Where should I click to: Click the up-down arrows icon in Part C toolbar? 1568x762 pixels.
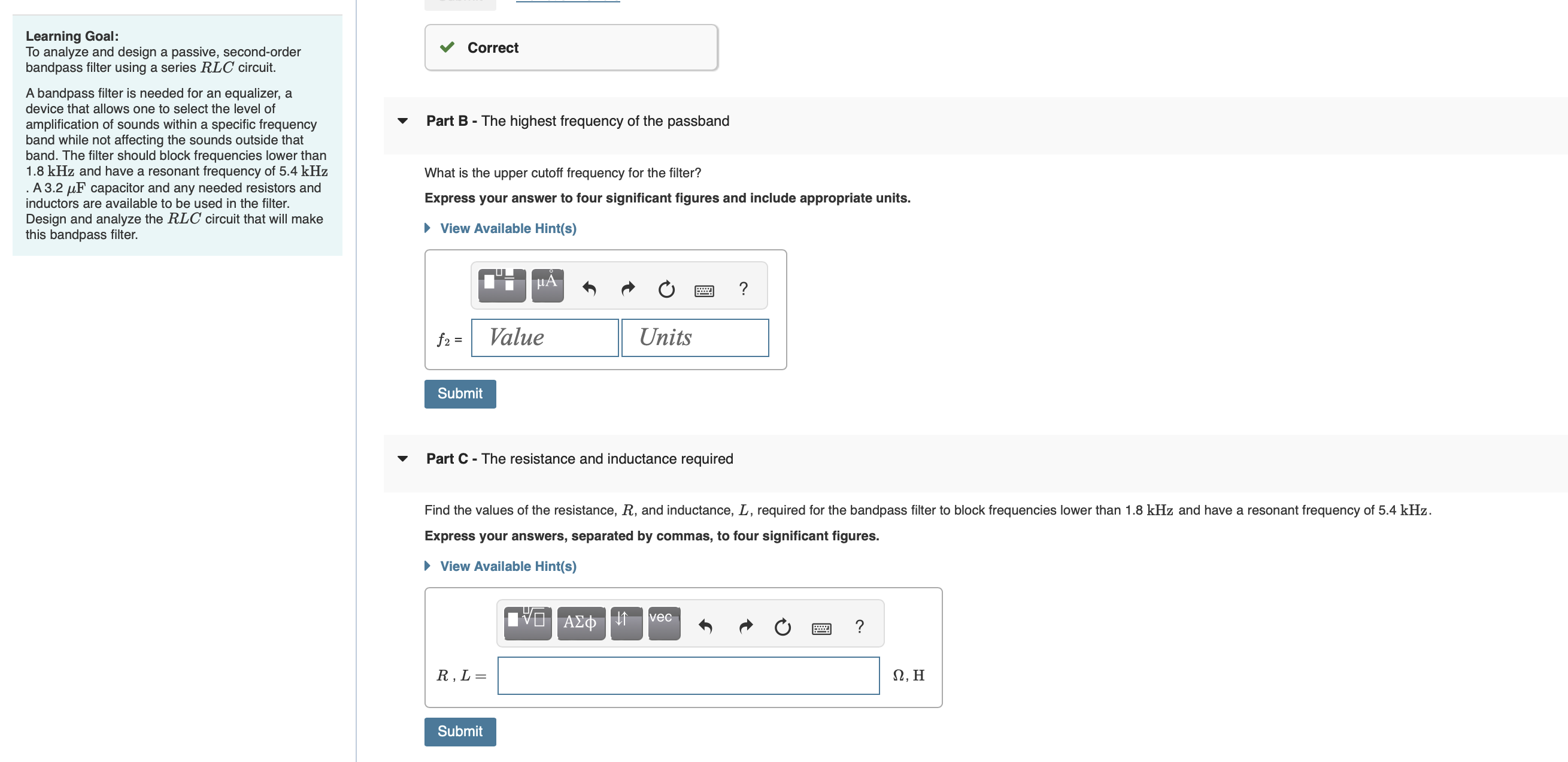pos(625,622)
